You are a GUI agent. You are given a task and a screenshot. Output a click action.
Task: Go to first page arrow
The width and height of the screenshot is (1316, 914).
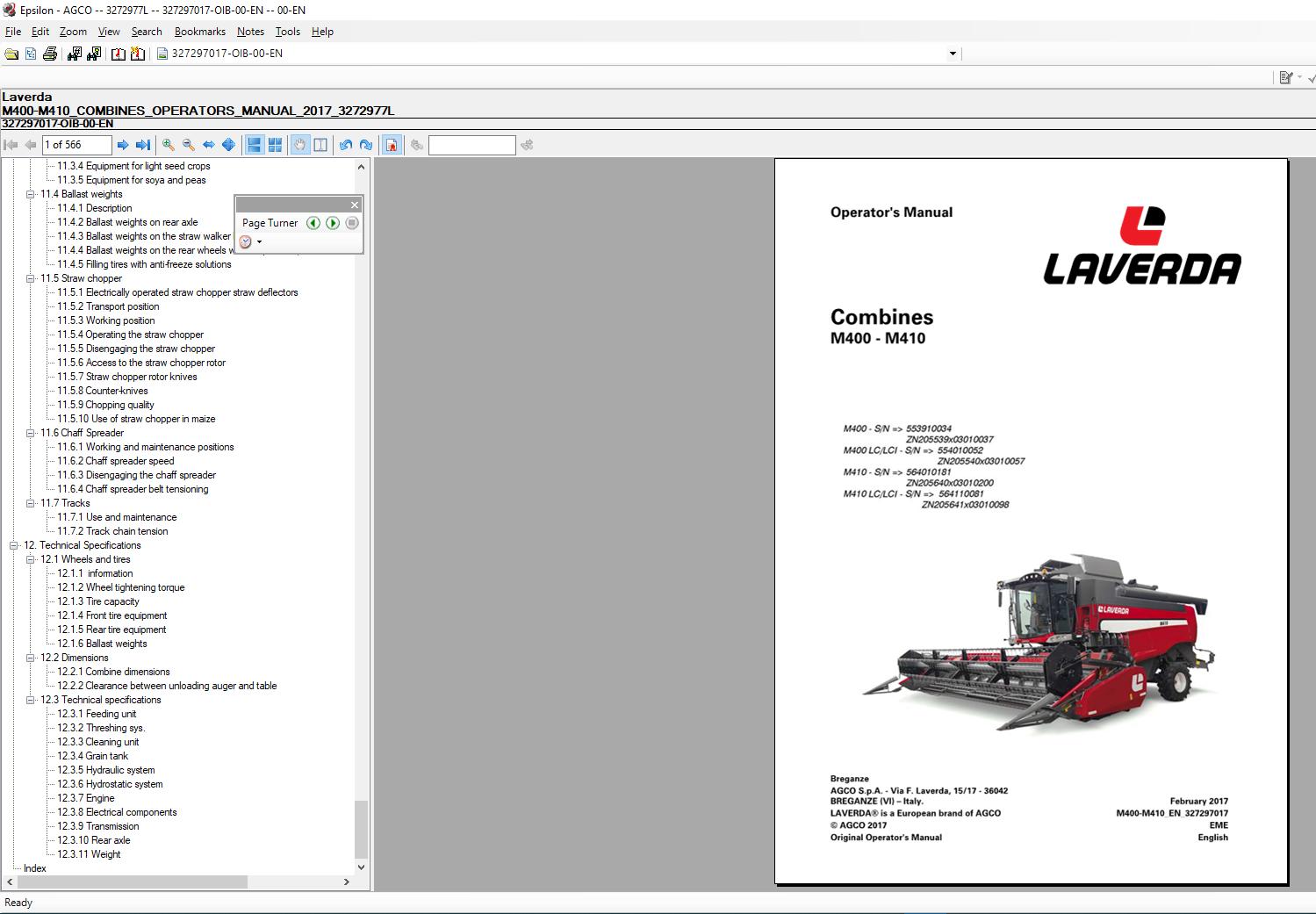[11, 145]
